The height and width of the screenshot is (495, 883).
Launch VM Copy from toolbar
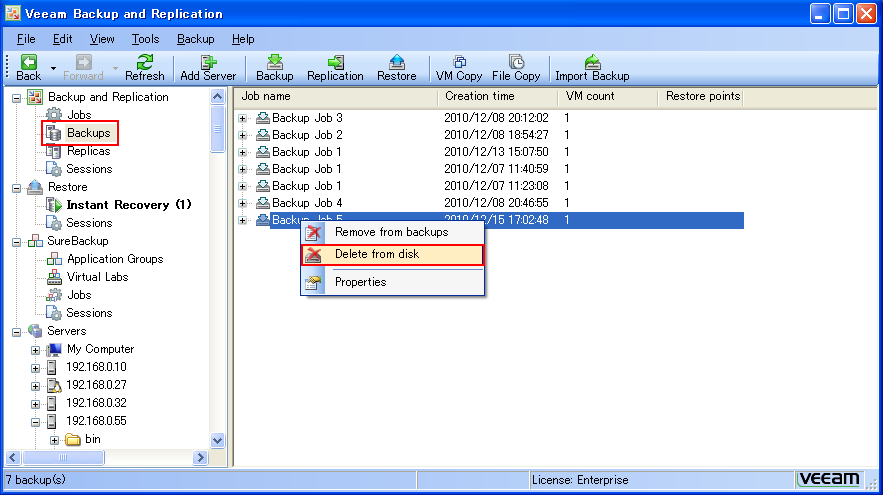click(x=459, y=68)
